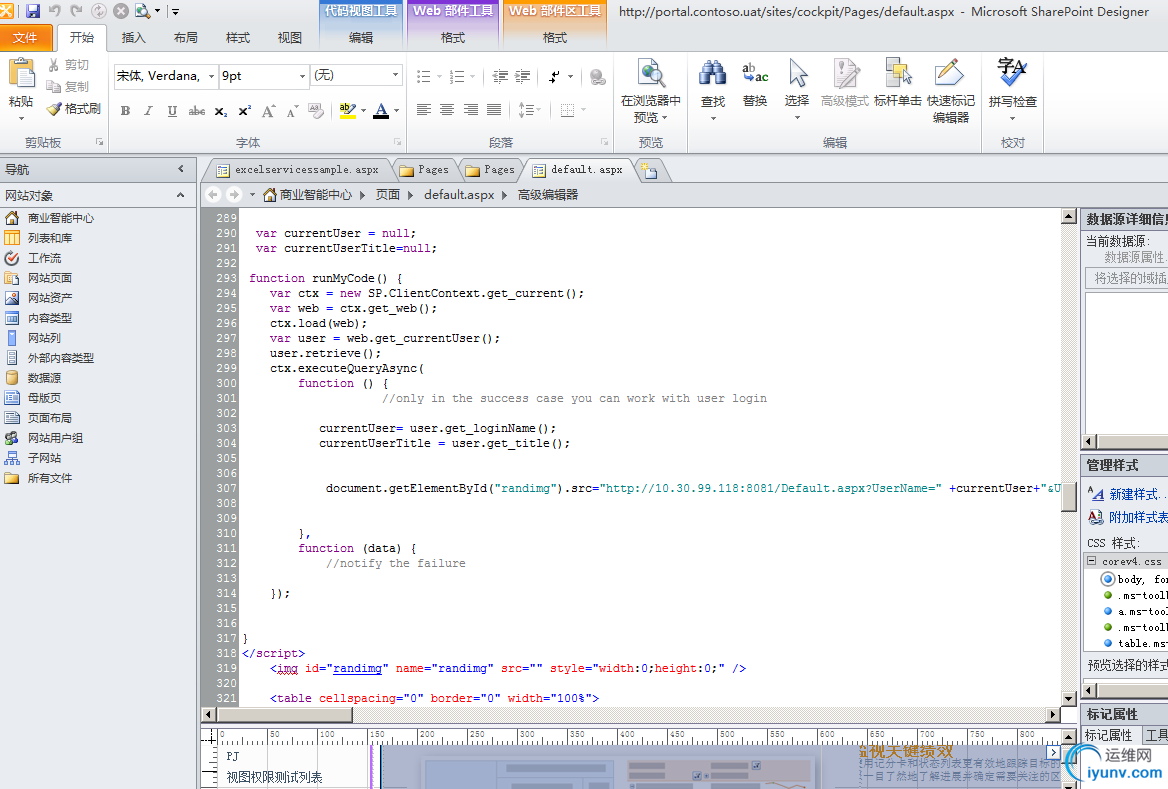Click the new tab button beside default.aspx
1168x789 pixels.
tap(650, 171)
